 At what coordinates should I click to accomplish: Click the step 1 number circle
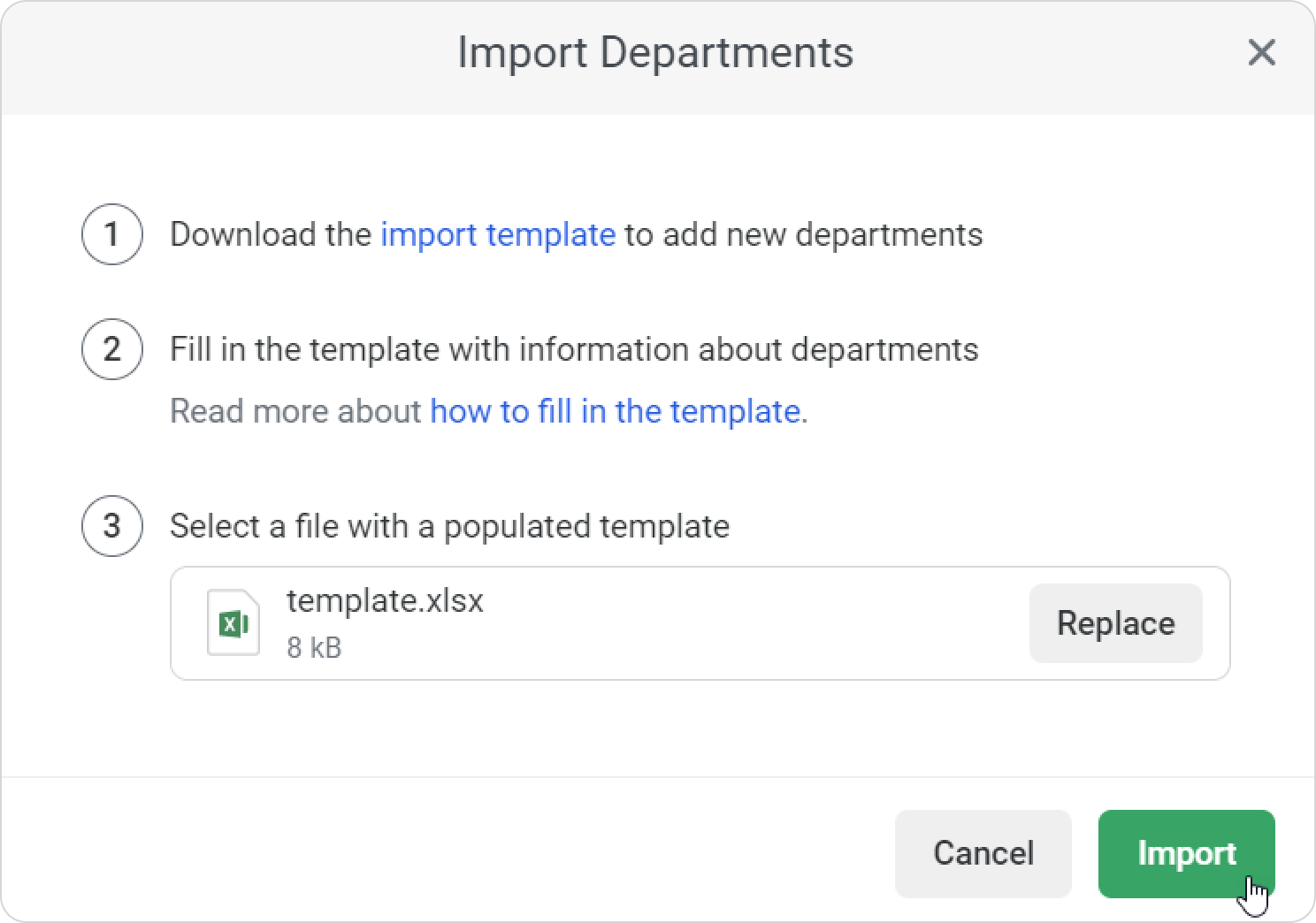coord(112,234)
